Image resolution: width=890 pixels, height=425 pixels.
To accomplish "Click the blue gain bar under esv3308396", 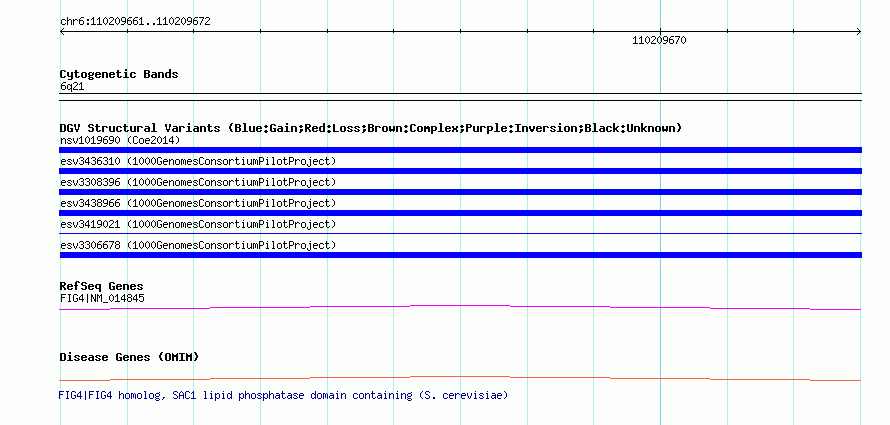I will 460,192.
